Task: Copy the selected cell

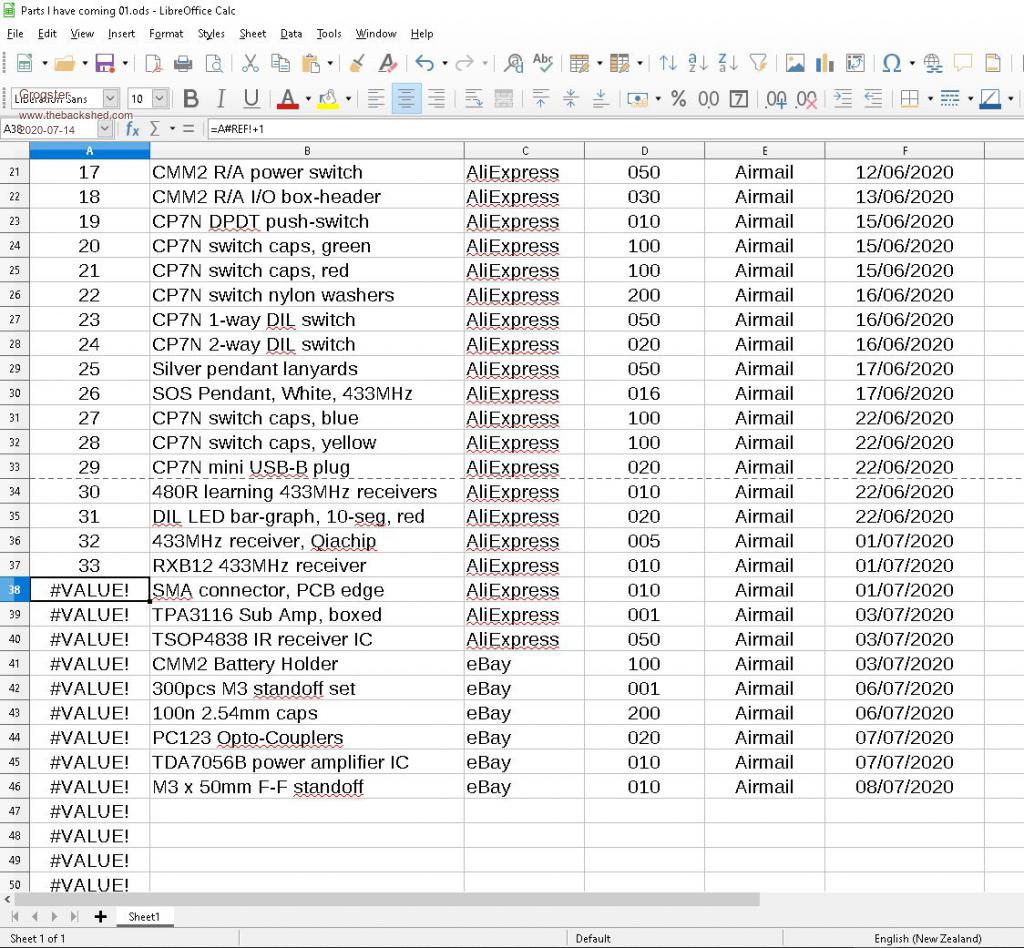Action: point(280,63)
